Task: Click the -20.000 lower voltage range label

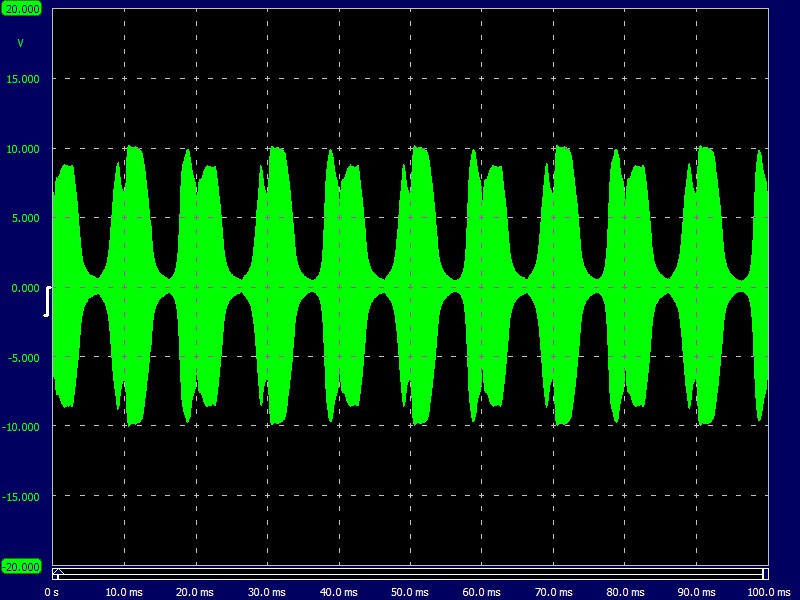Action: (x=21, y=567)
